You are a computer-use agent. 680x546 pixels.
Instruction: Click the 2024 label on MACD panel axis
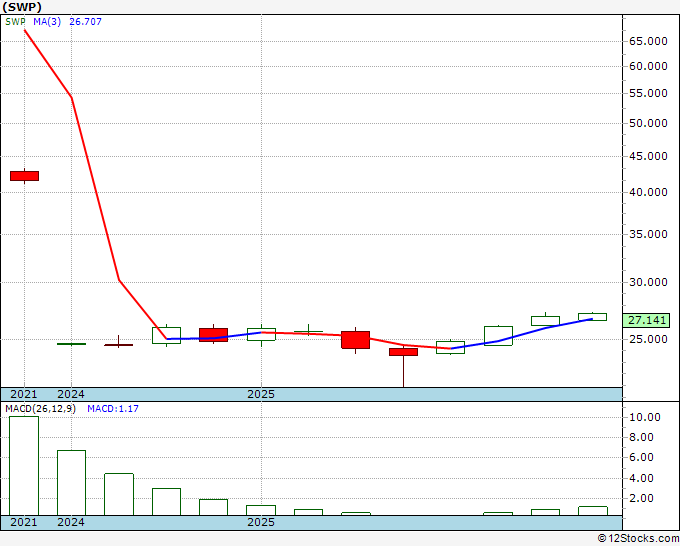(71, 522)
